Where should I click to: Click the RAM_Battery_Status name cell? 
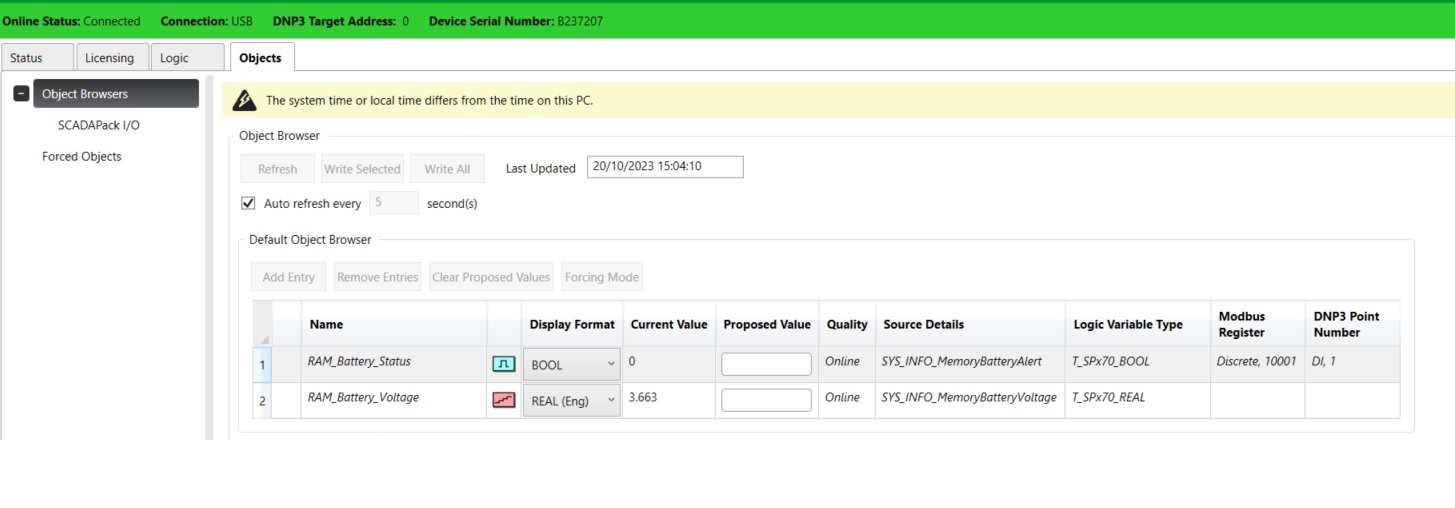tap(393, 365)
